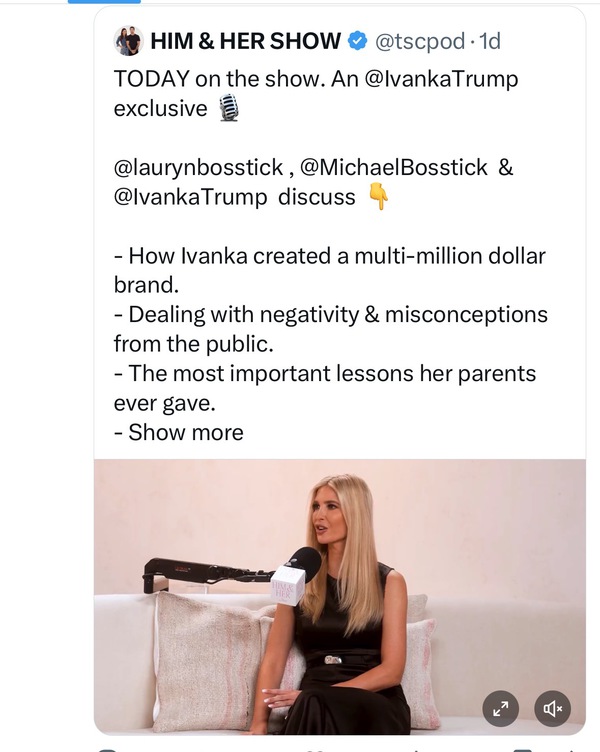Screen dimensions: 600x752
Task: Click the blue verified badge
Action: 357,41
